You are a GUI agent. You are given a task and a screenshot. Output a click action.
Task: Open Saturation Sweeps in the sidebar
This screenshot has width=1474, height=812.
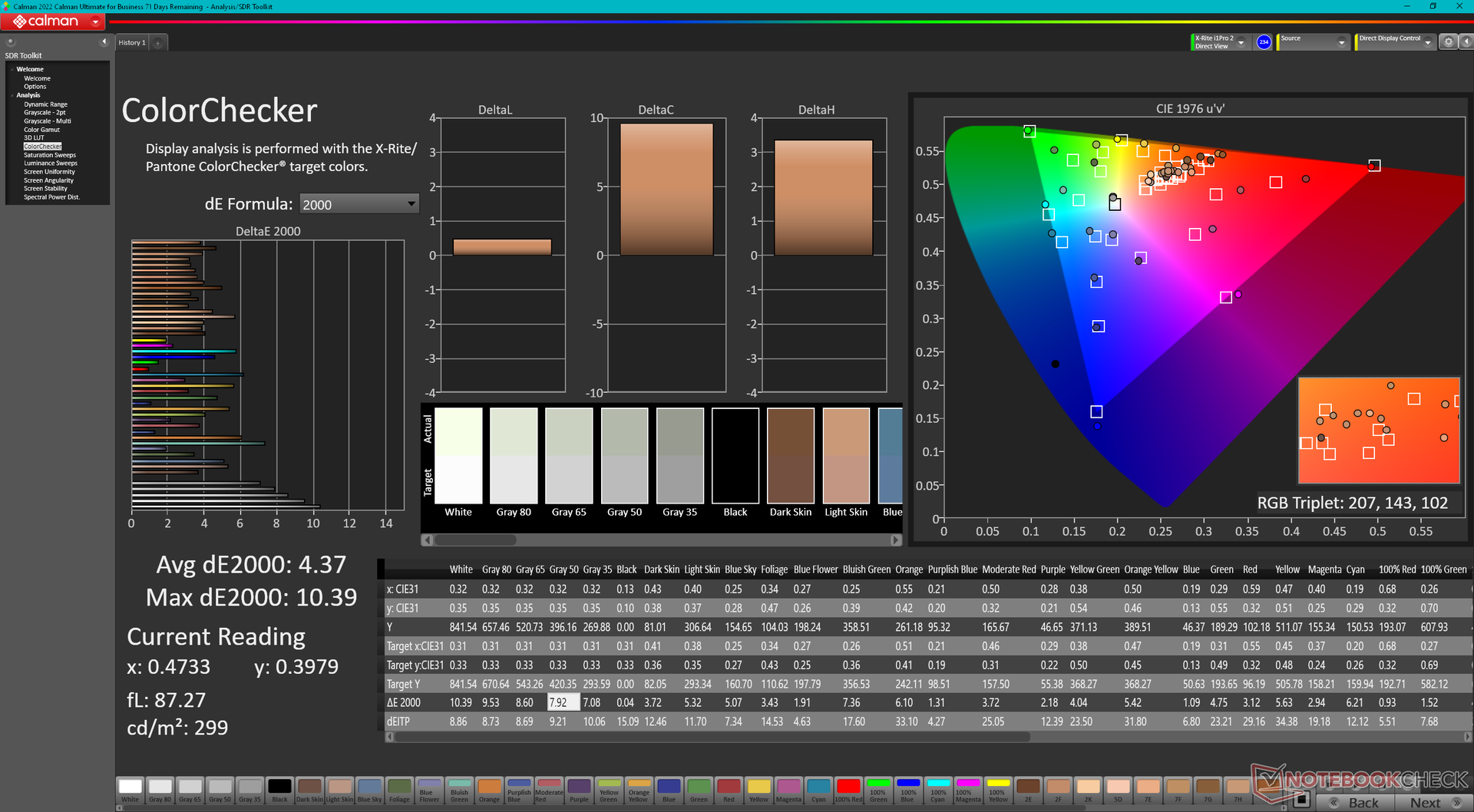pos(49,155)
